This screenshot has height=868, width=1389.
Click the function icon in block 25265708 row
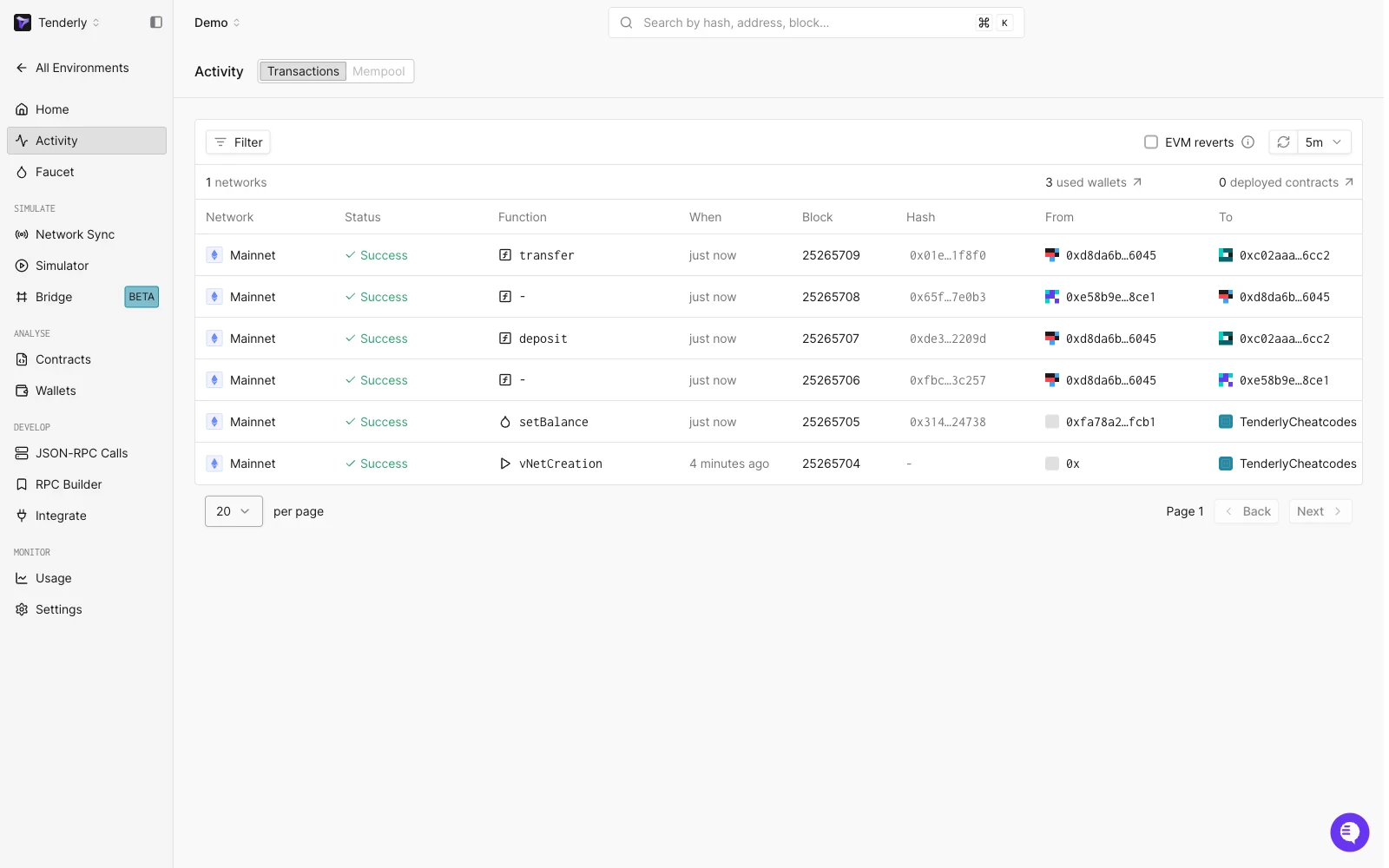(505, 297)
